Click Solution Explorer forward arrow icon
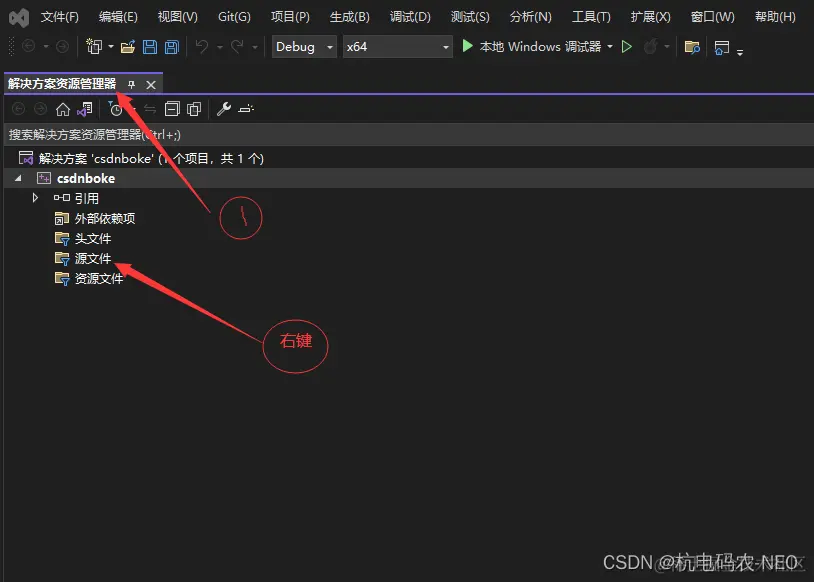 pos(40,109)
